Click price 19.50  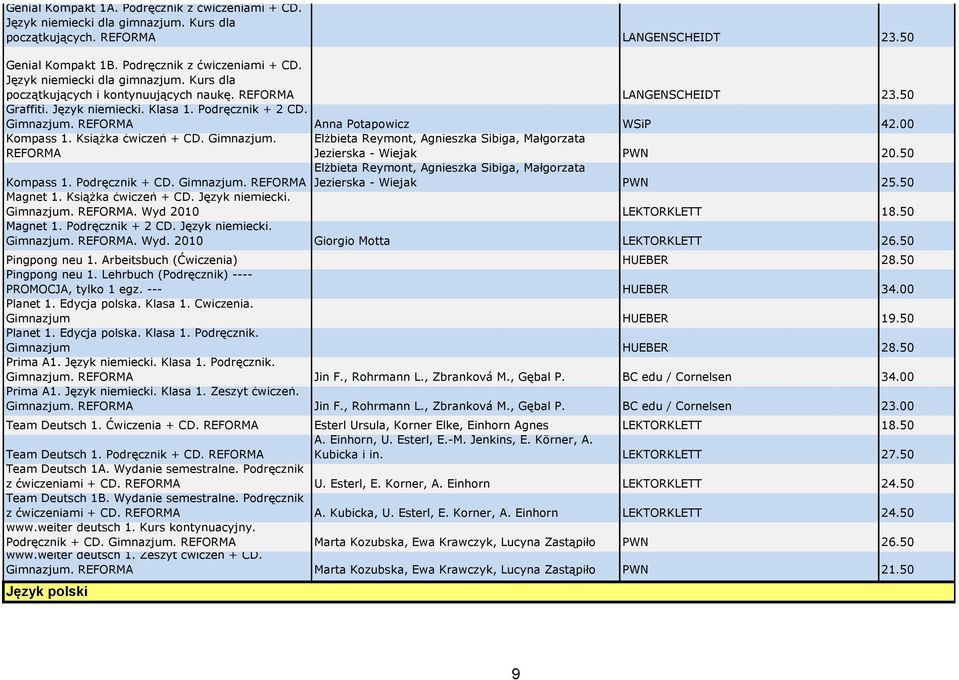coord(897,319)
